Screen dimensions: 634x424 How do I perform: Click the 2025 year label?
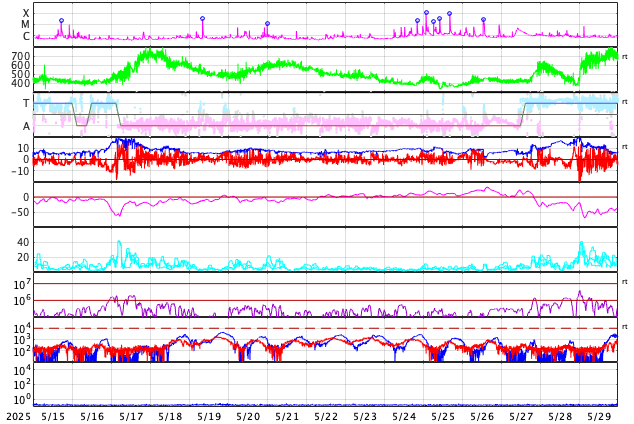coord(19,416)
